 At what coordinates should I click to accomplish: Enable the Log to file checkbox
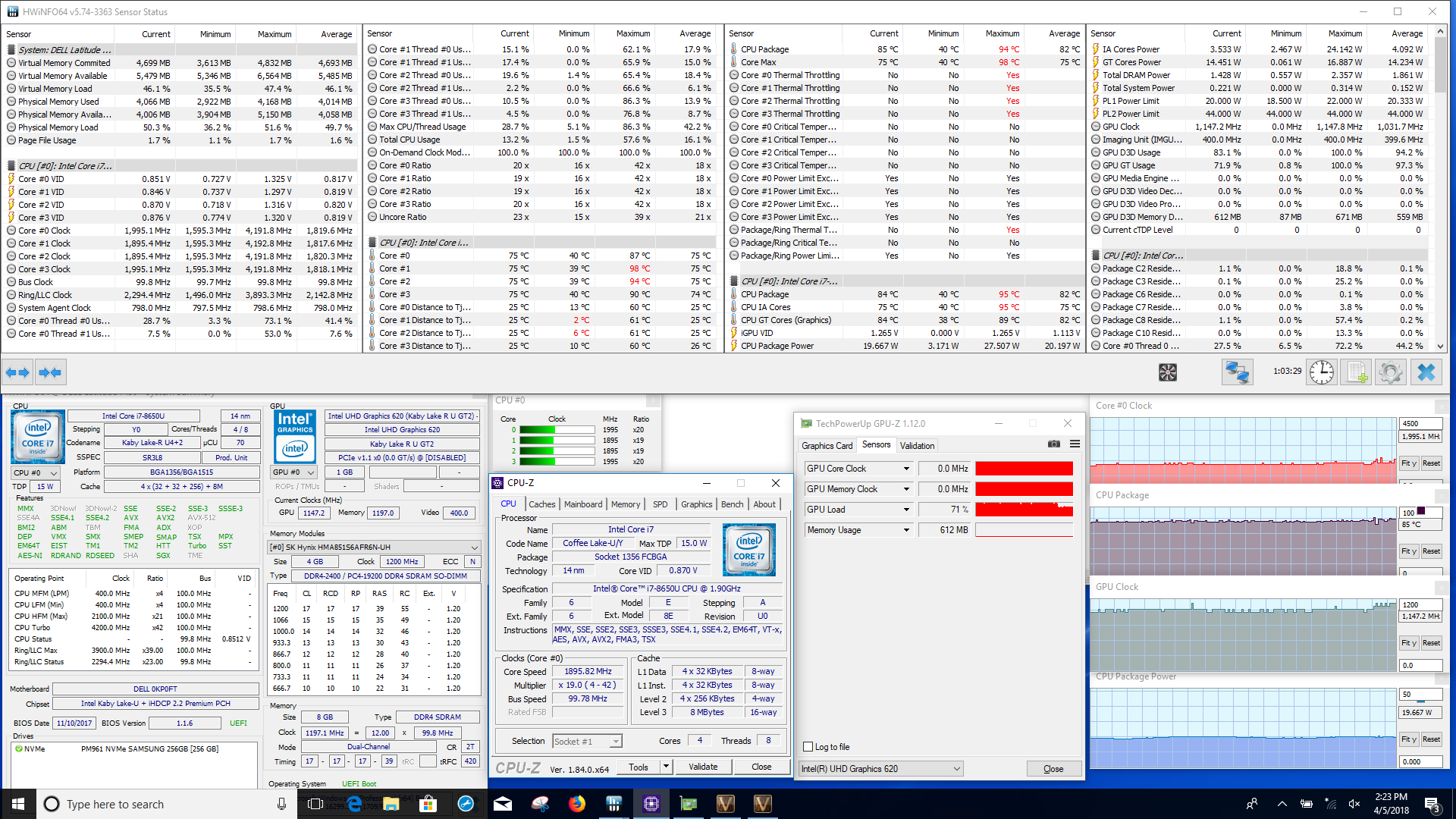point(808,747)
